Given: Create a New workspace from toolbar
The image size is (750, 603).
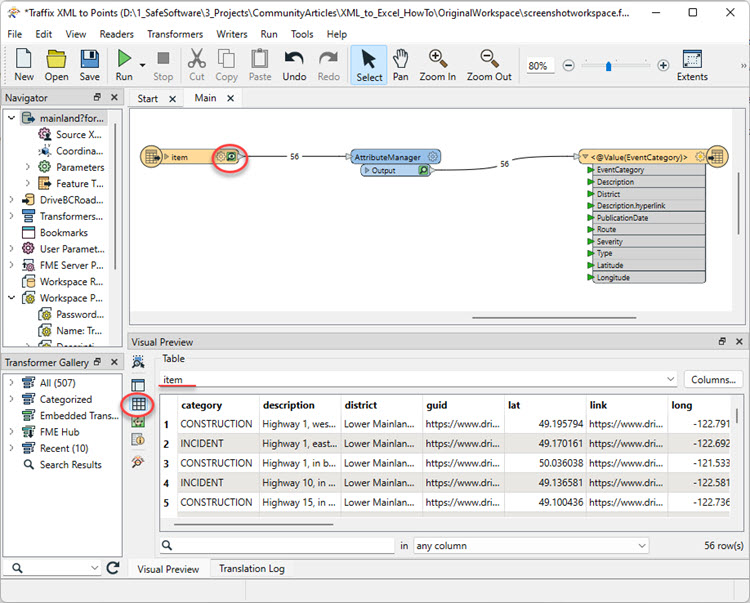Looking at the screenshot, I should pos(23,65).
